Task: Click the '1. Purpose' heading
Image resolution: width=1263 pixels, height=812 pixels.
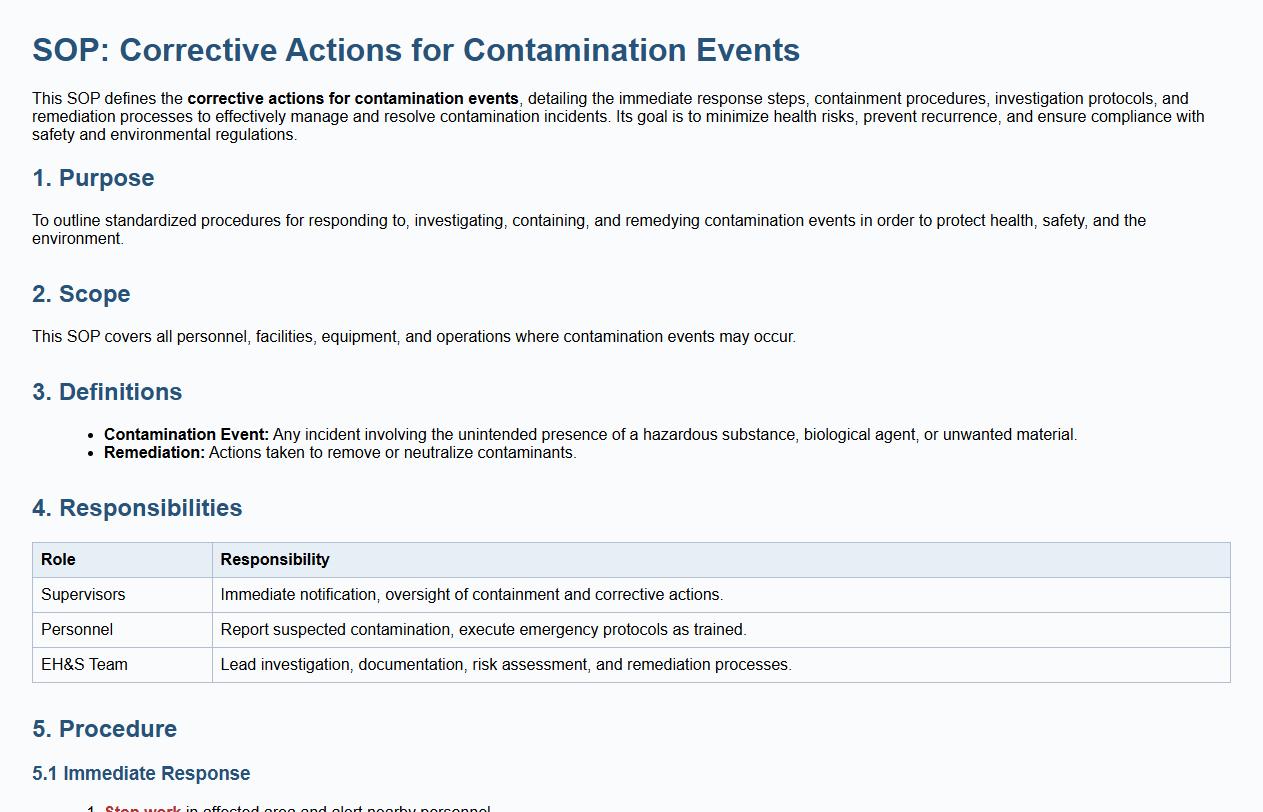Action: (93, 178)
